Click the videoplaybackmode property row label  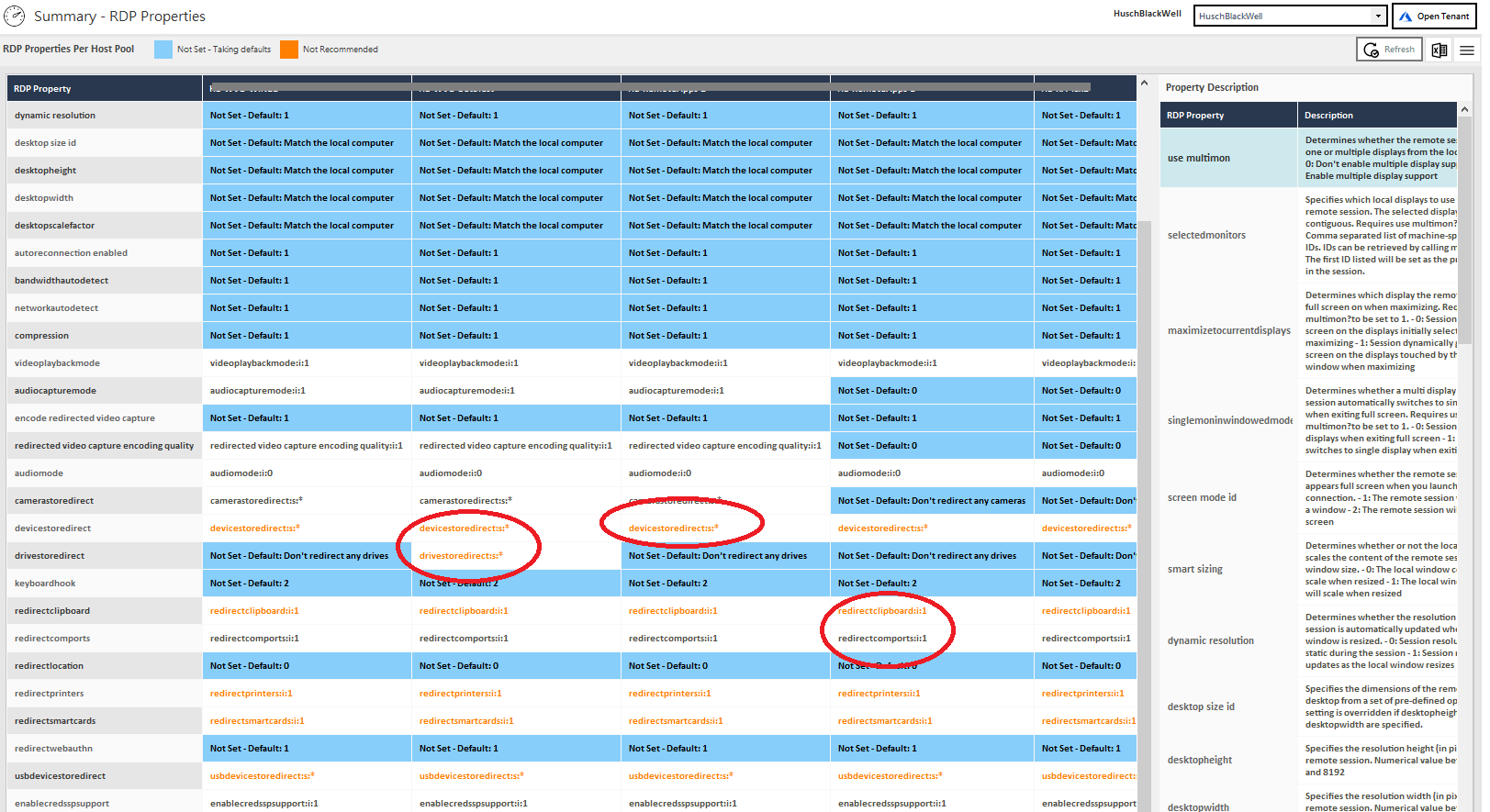point(57,363)
